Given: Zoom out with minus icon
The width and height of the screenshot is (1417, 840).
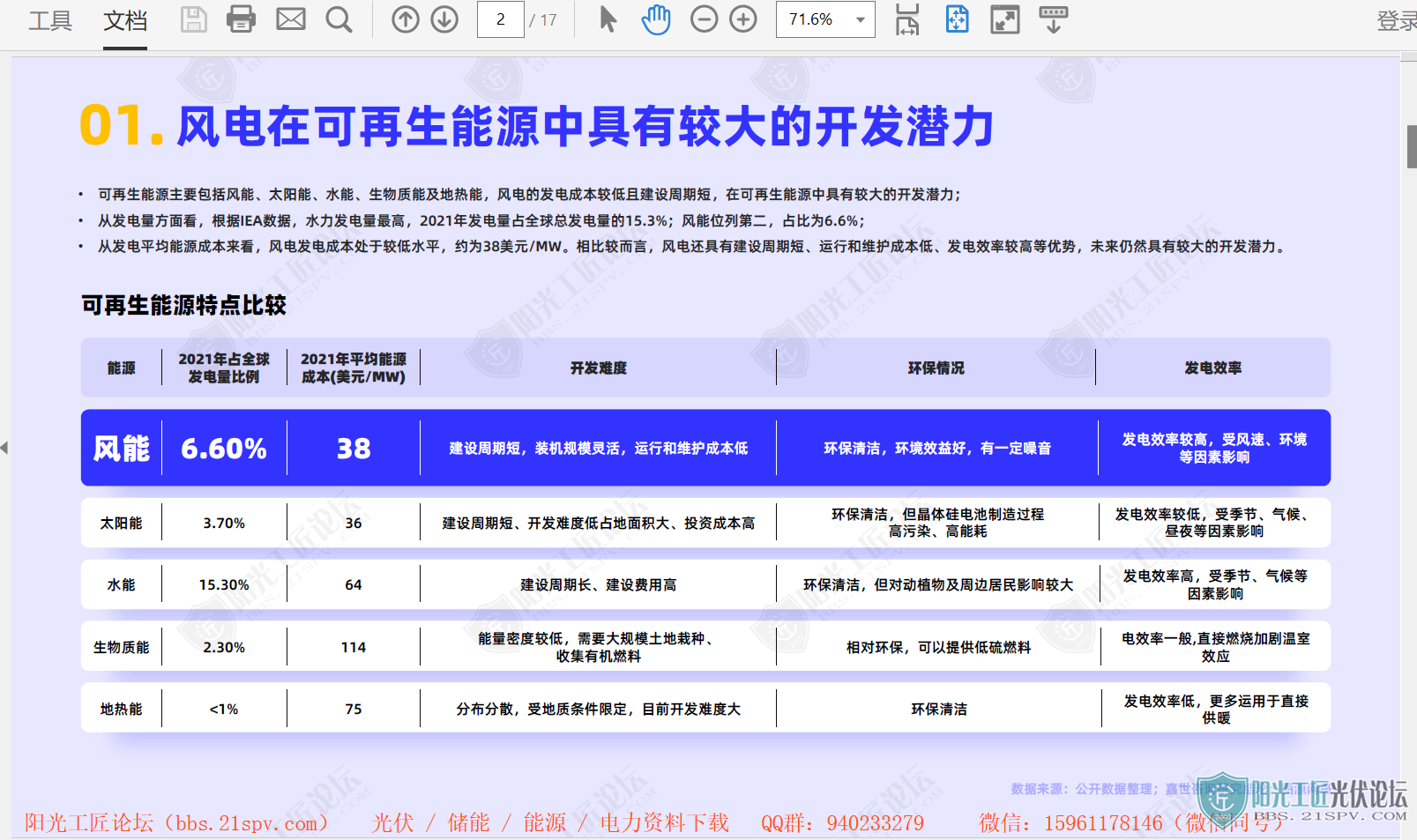Looking at the screenshot, I should click(x=704, y=19).
